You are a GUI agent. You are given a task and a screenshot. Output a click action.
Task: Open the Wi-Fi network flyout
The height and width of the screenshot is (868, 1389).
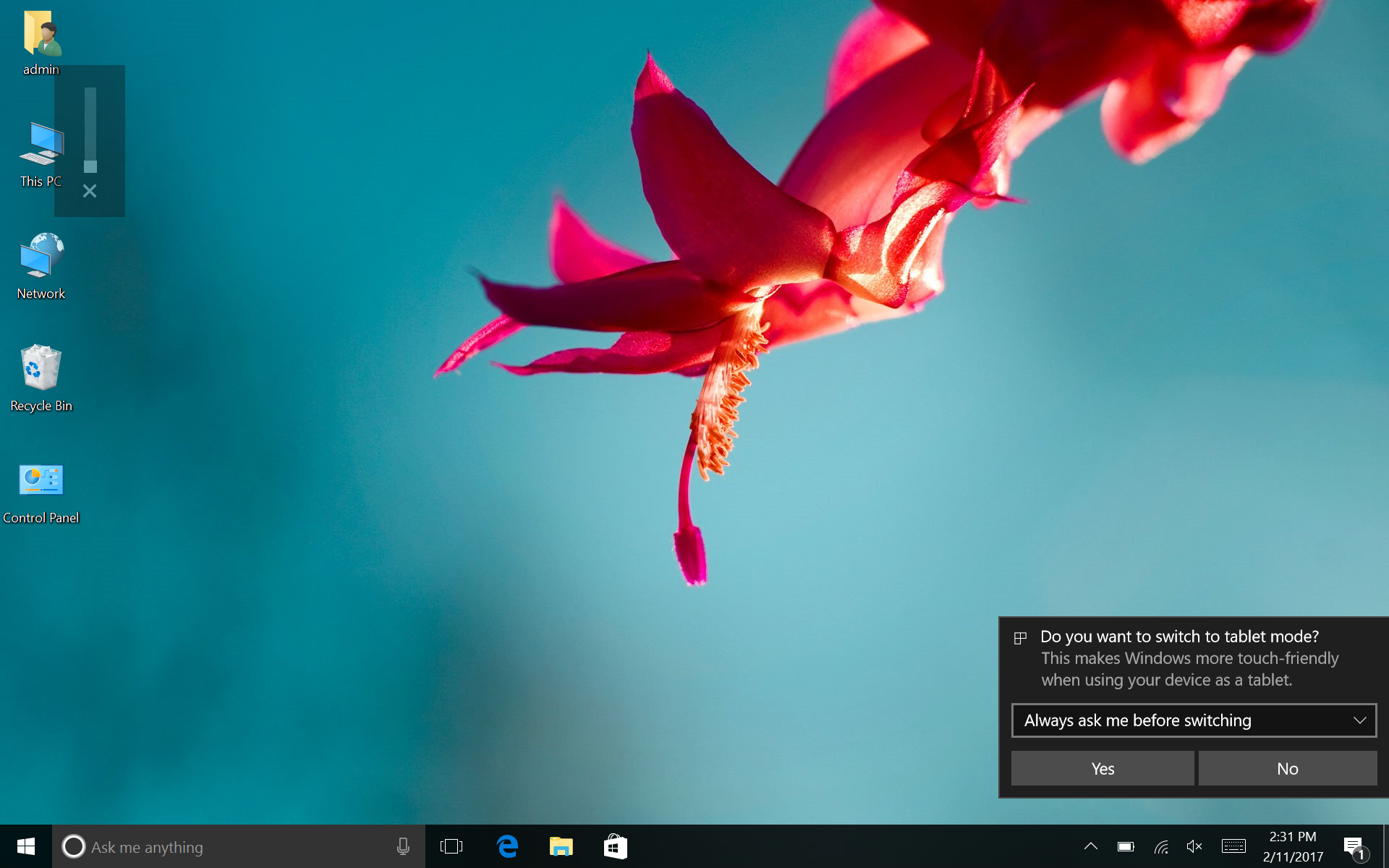[1161, 846]
